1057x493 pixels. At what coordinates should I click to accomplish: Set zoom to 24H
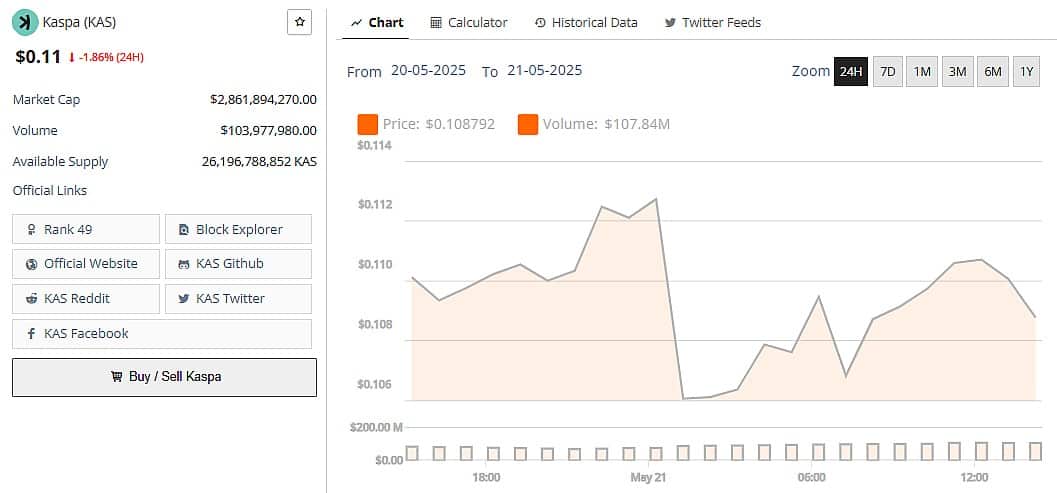851,71
